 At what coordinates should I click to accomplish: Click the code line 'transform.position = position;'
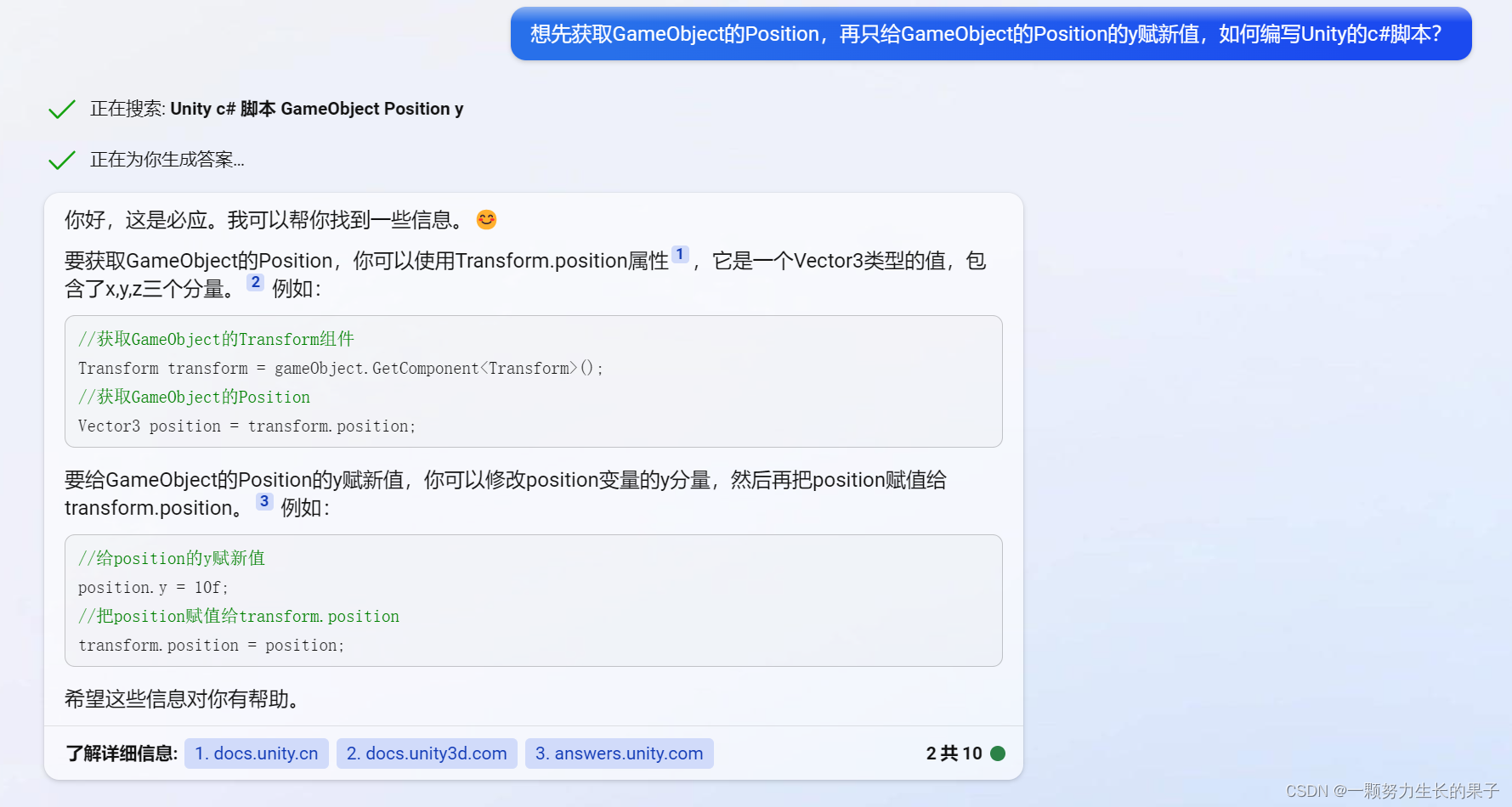pyautogui.click(x=212, y=646)
